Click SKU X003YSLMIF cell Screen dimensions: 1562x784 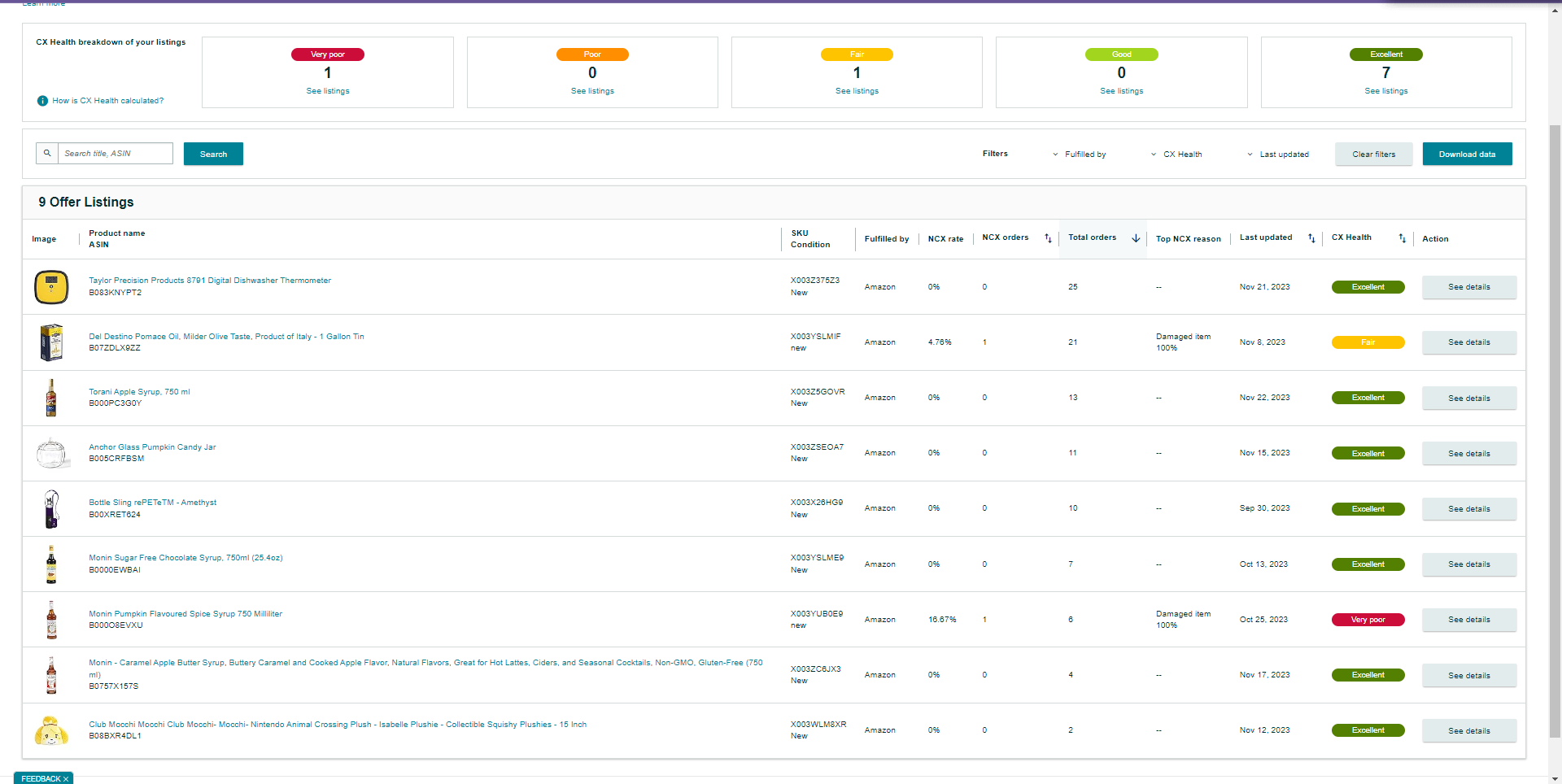816,337
